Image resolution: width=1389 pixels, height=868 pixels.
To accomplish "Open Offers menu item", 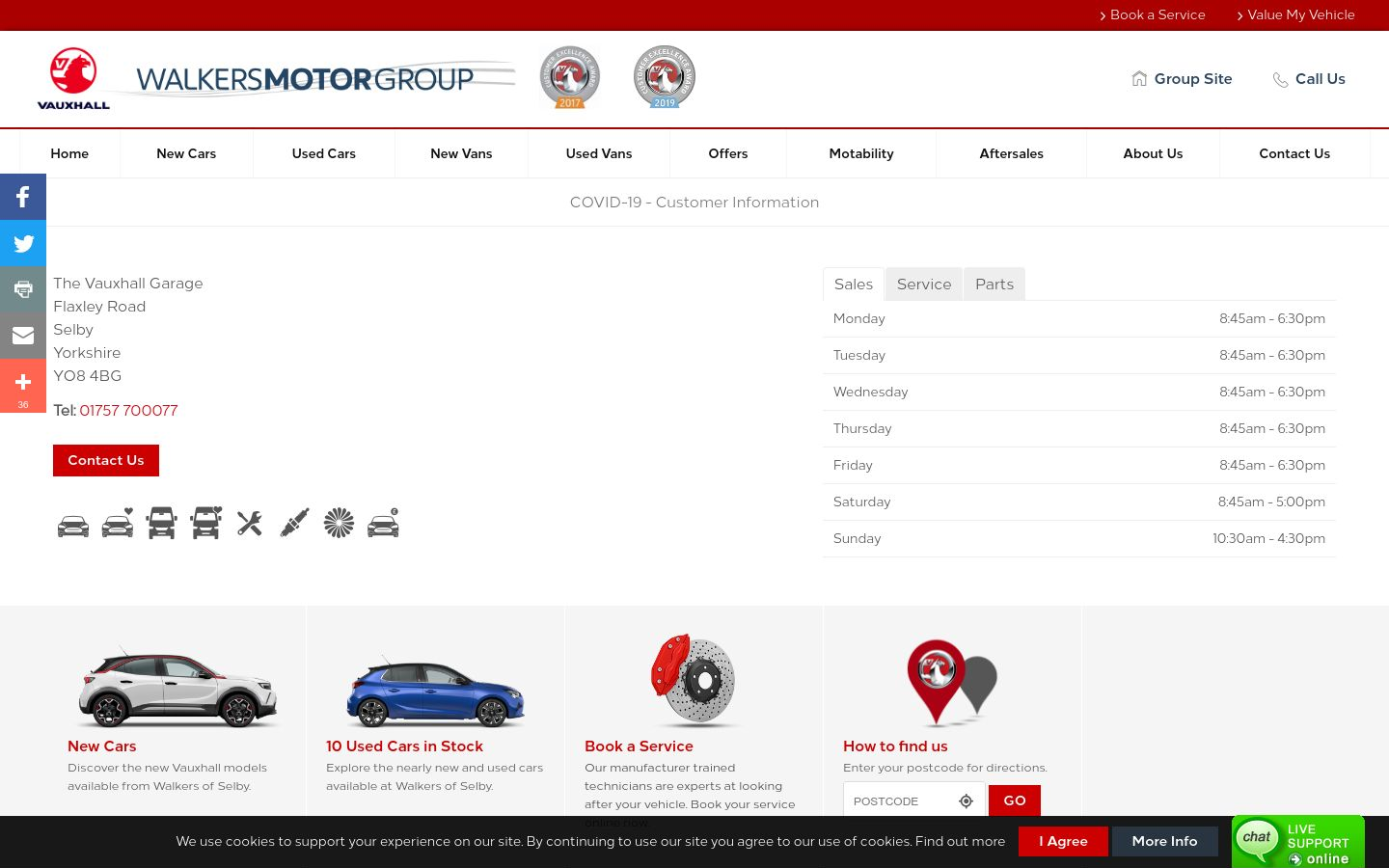I will (728, 153).
